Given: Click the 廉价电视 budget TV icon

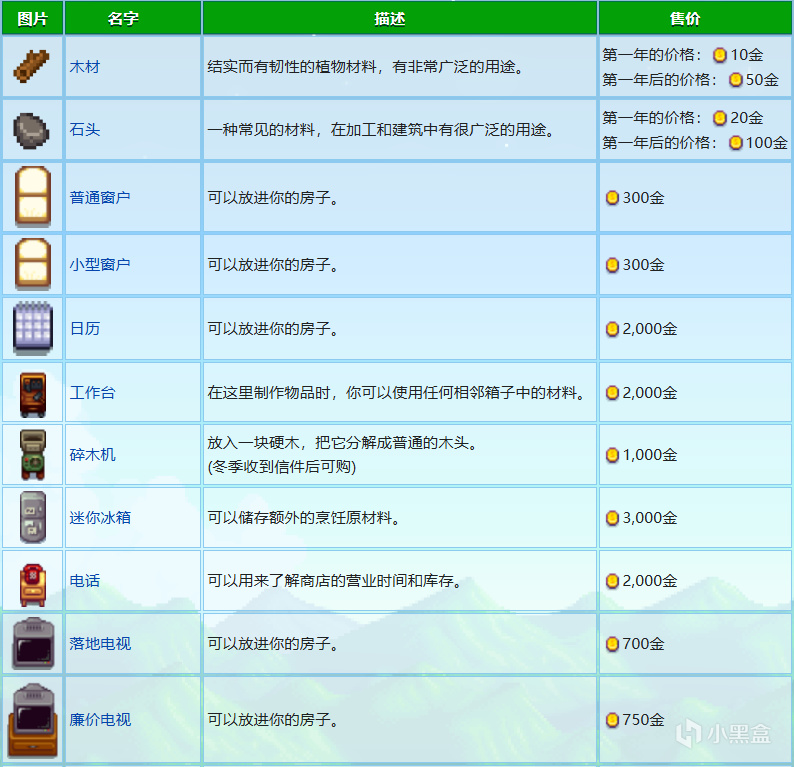Looking at the screenshot, I should 33,720.
